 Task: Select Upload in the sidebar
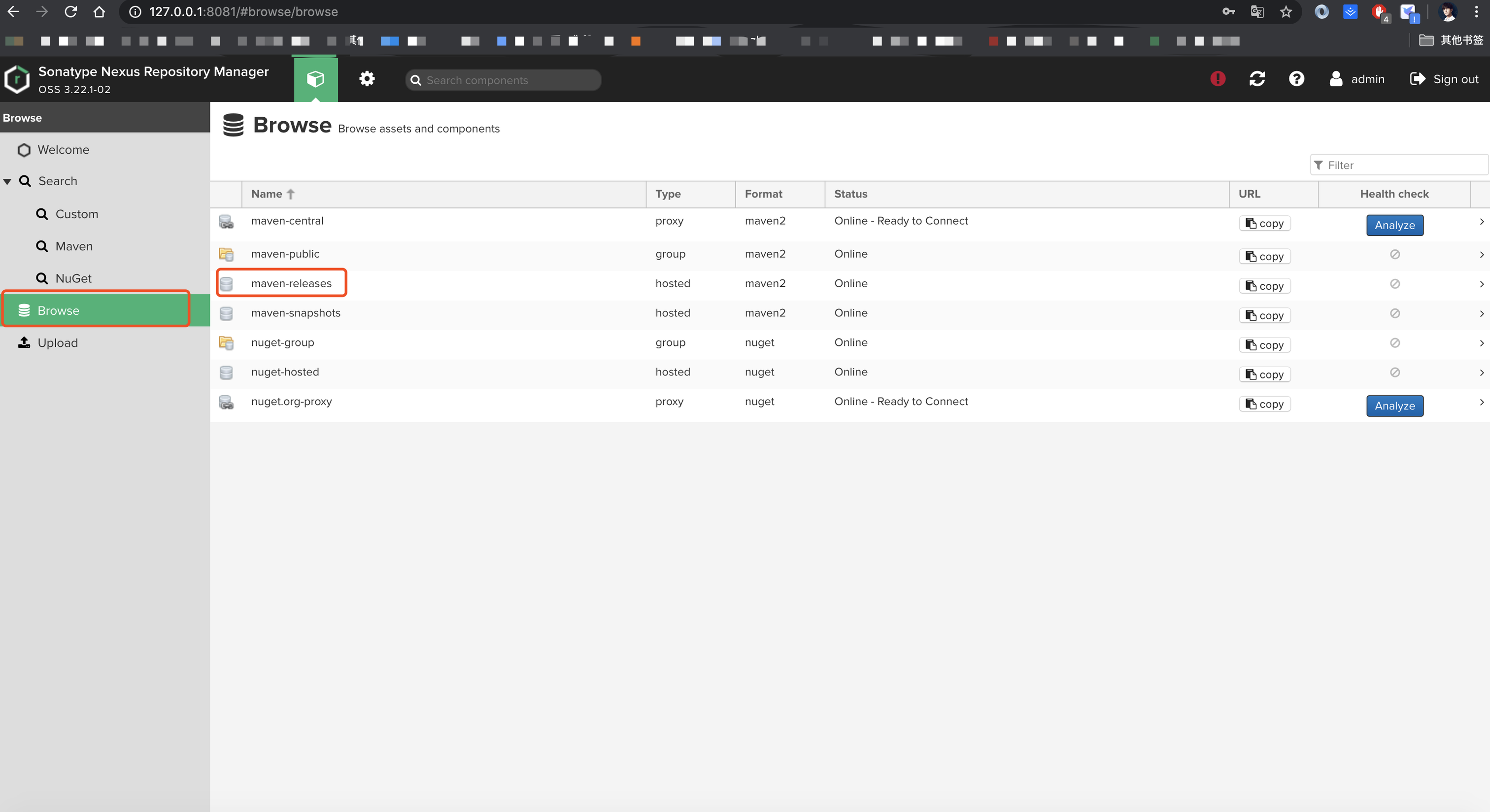pos(57,343)
